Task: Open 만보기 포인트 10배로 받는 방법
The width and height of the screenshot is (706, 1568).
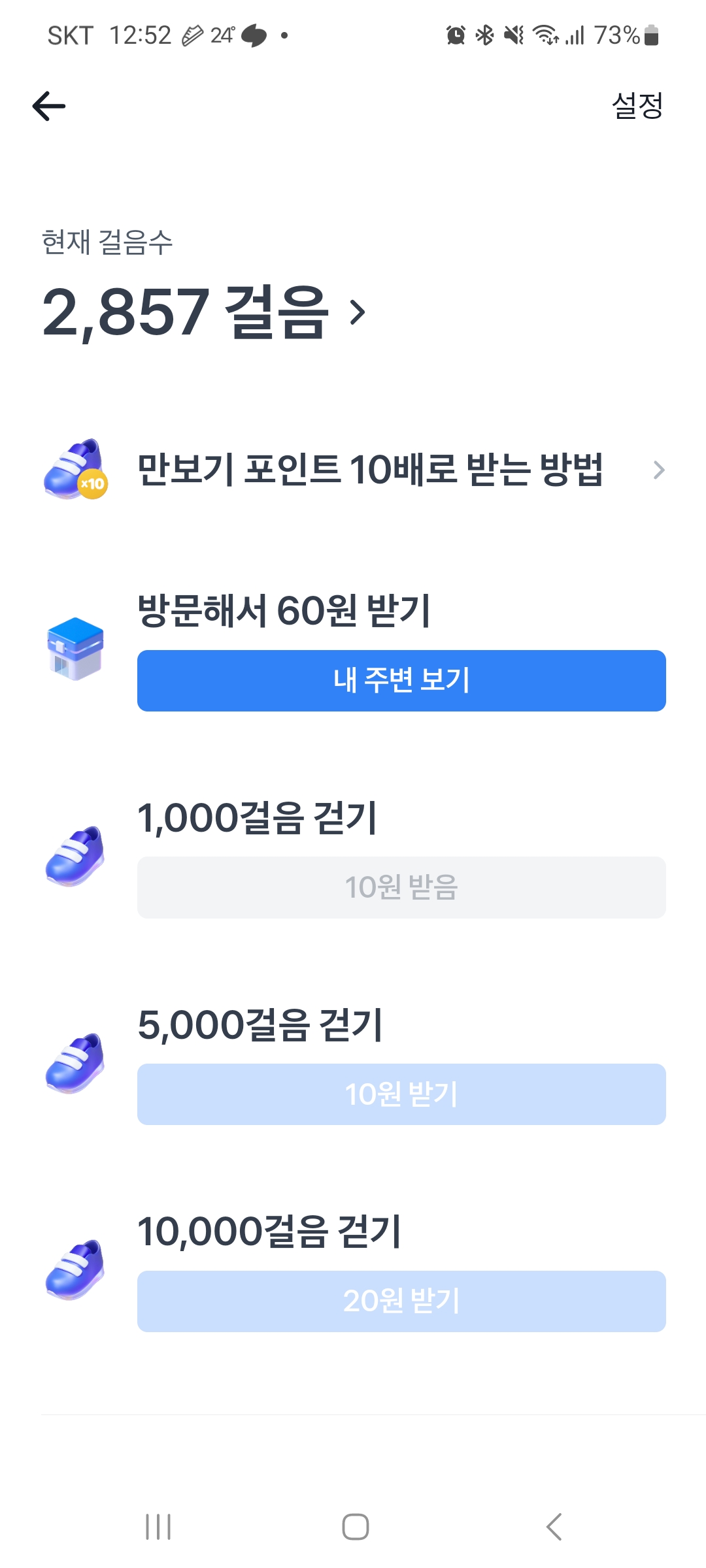Action: point(369,469)
